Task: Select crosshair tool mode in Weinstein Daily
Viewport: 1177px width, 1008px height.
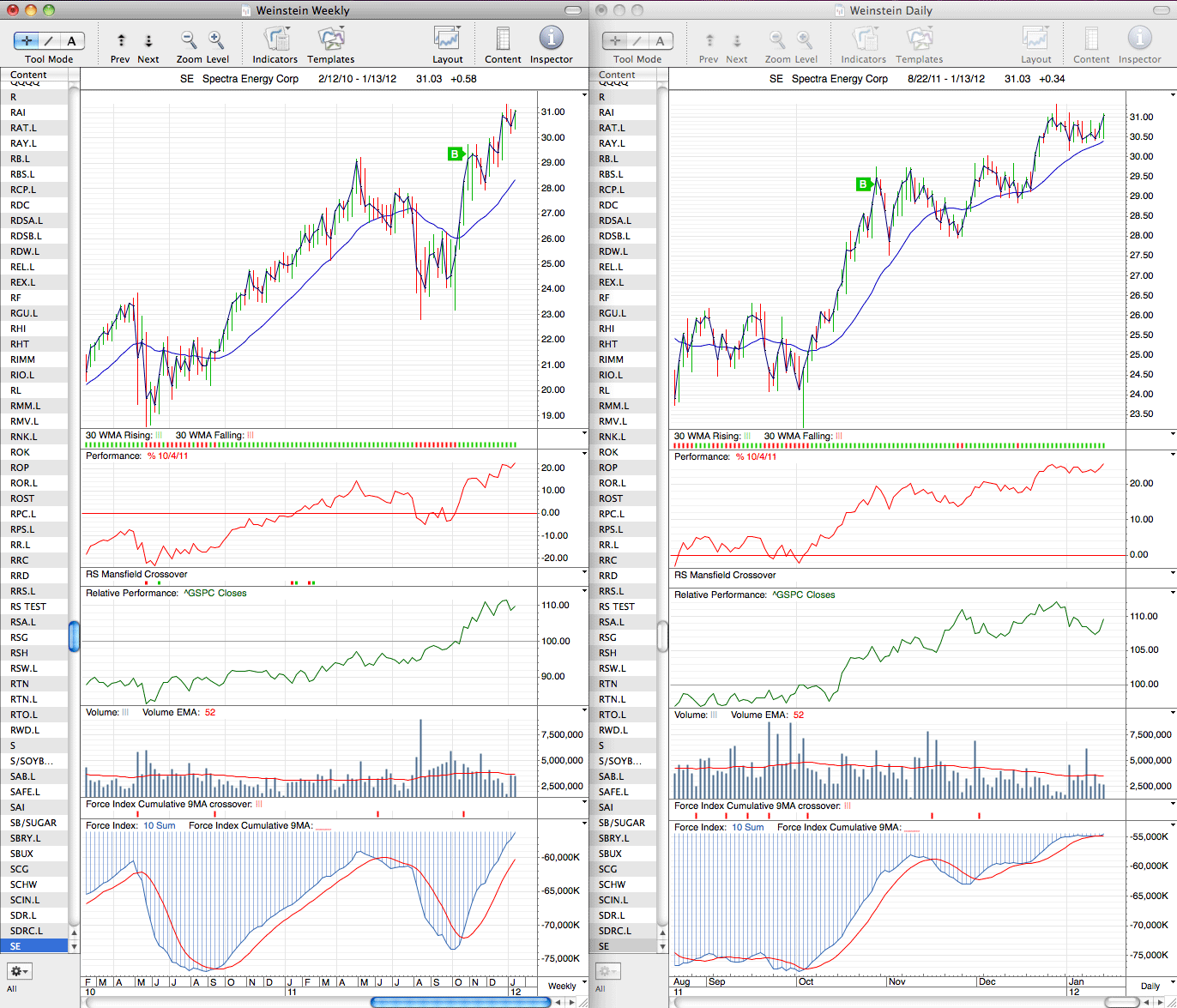Action: [615, 40]
